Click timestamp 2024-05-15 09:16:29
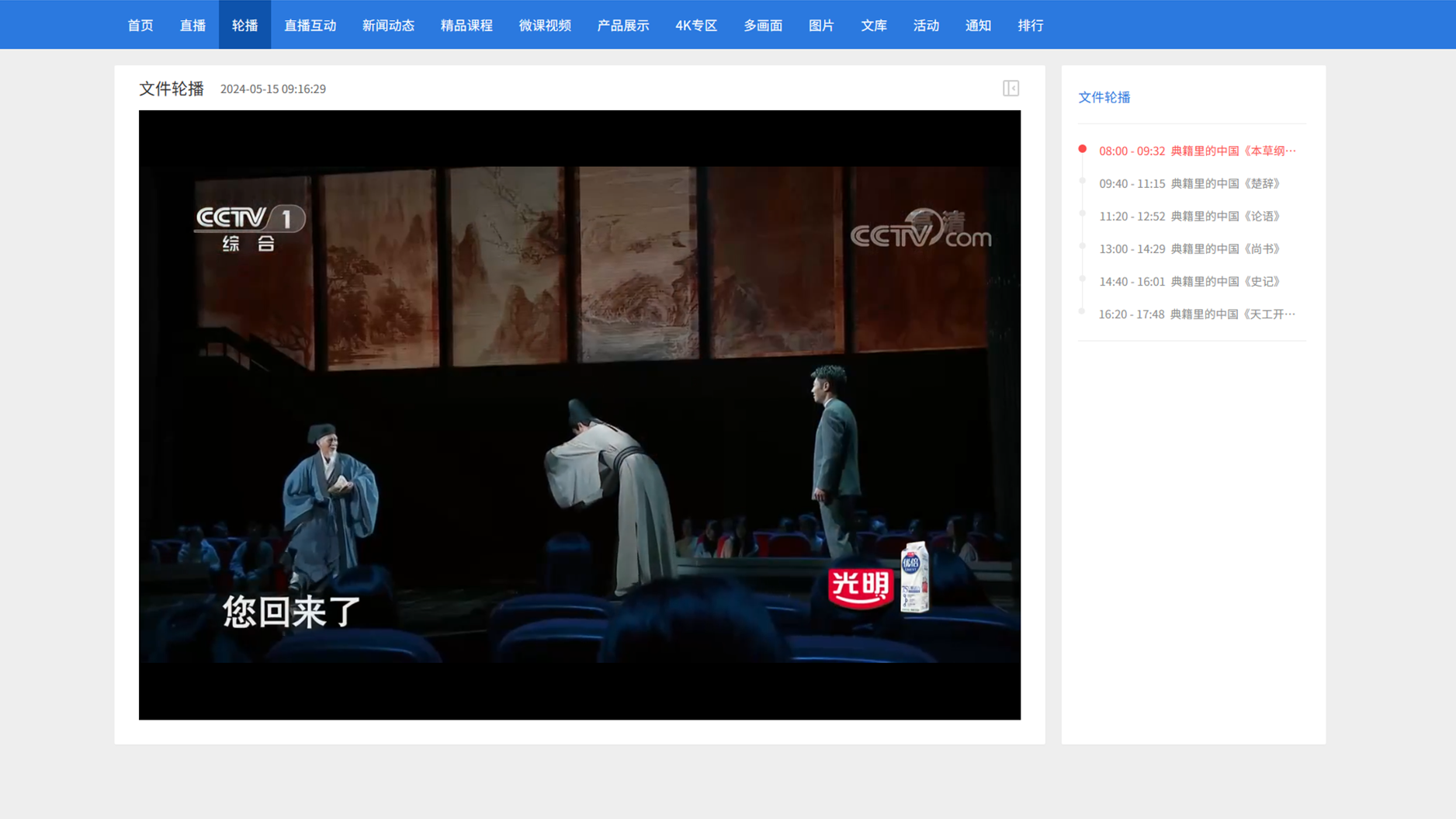This screenshot has height=819, width=1456. [x=273, y=89]
